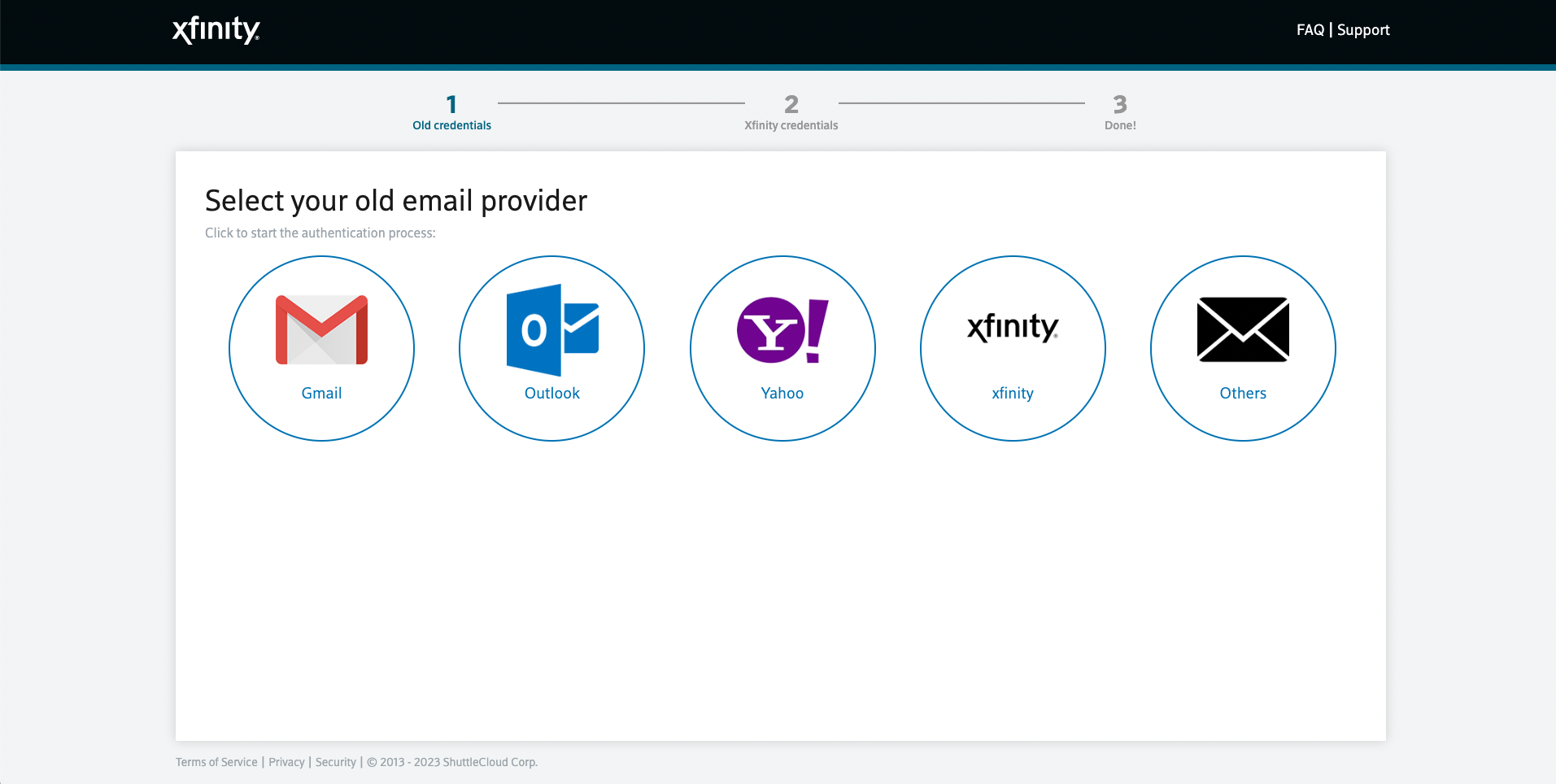
Task: Click the Outlook label
Action: pos(552,393)
